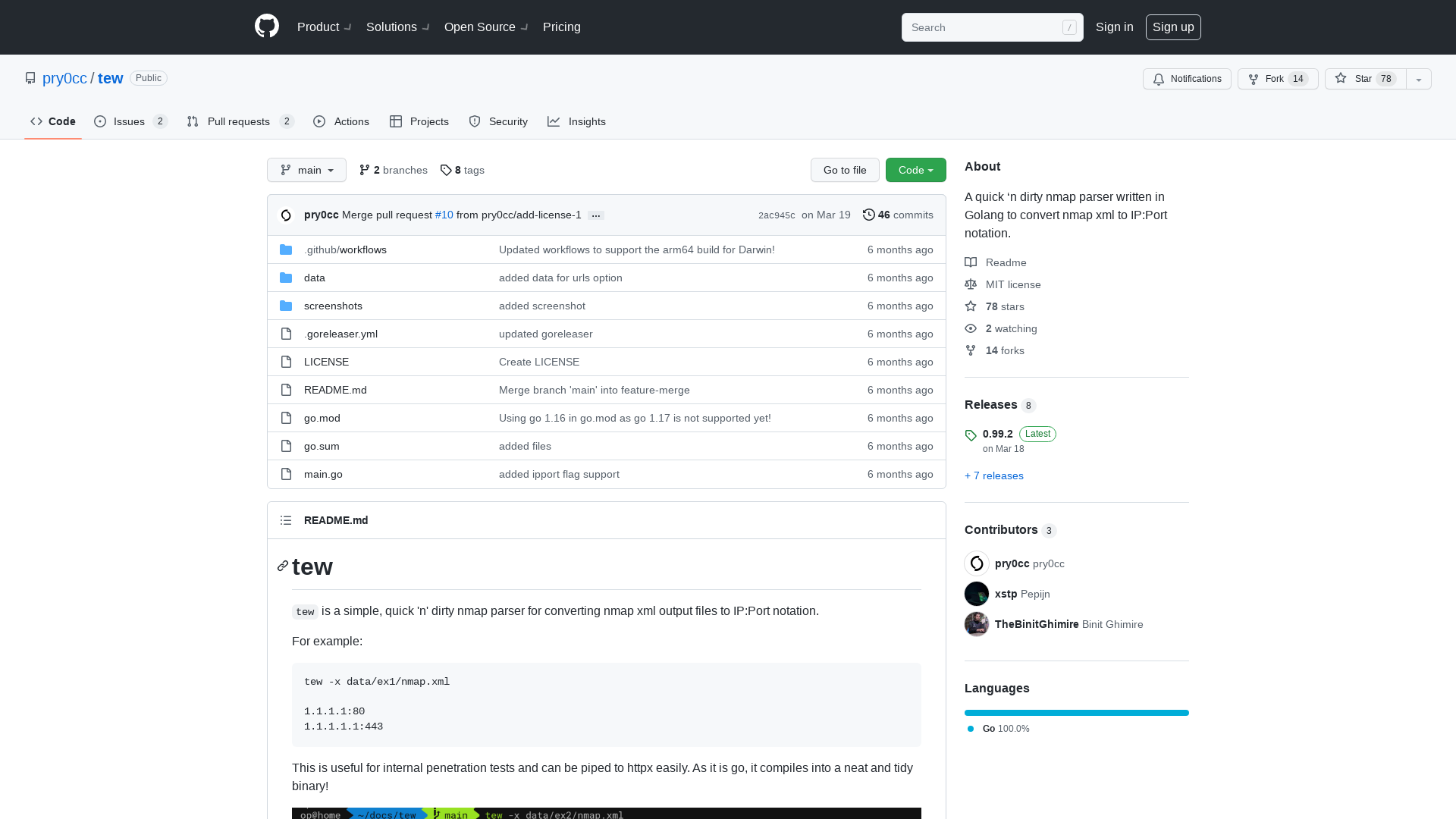Viewport: 1456px width, 819px height.
Task: Click the star icon next to 78 stars
Action: 971,306
